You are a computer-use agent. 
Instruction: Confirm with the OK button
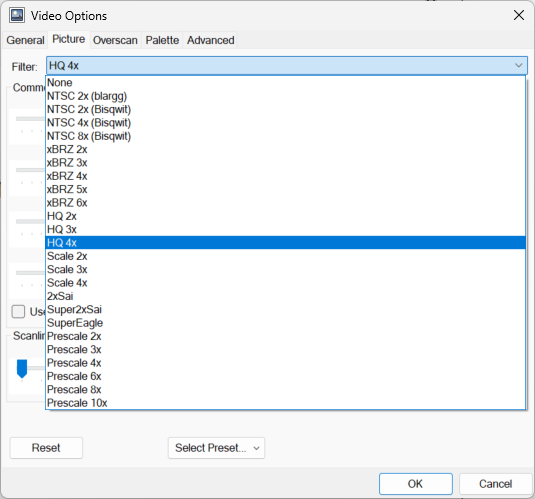click(416, 484)
